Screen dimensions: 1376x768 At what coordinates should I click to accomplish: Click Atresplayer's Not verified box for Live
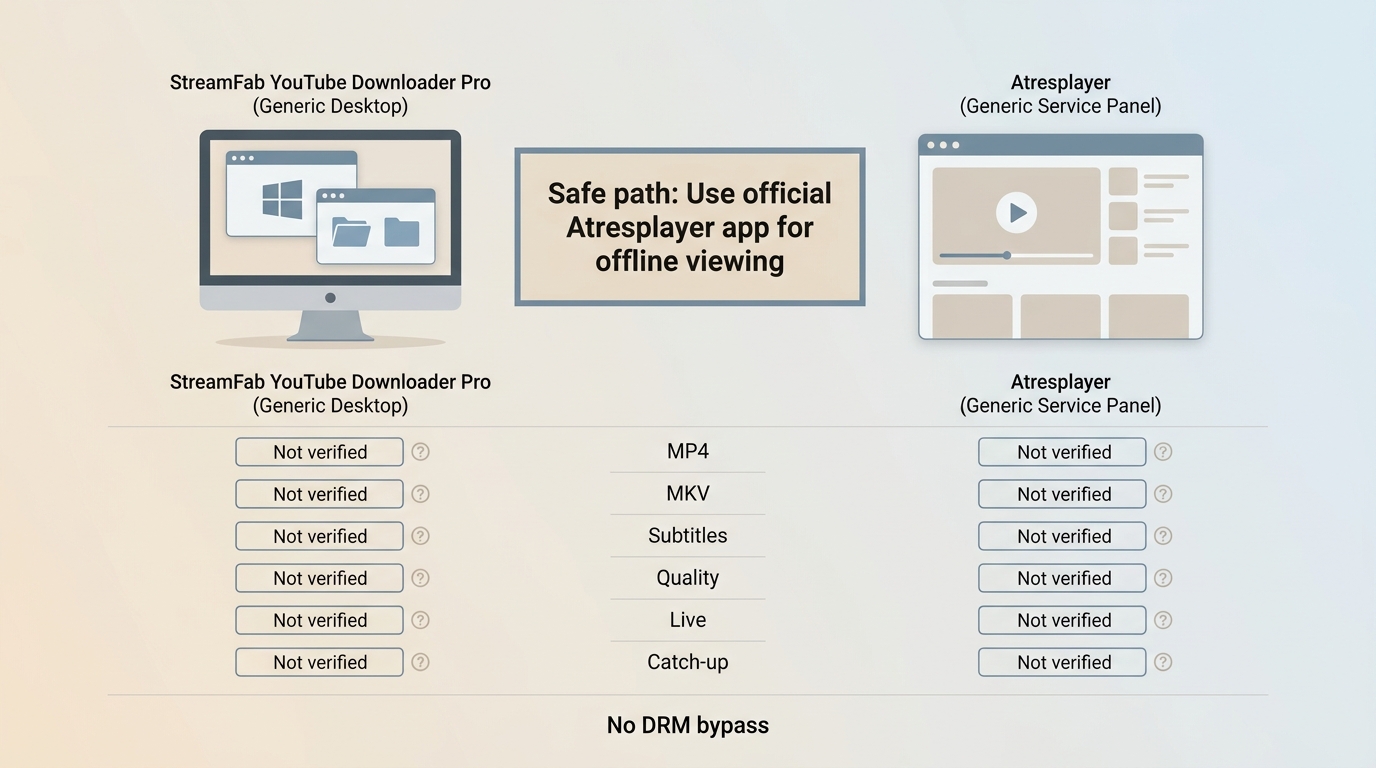click(x=1062, y=620)
